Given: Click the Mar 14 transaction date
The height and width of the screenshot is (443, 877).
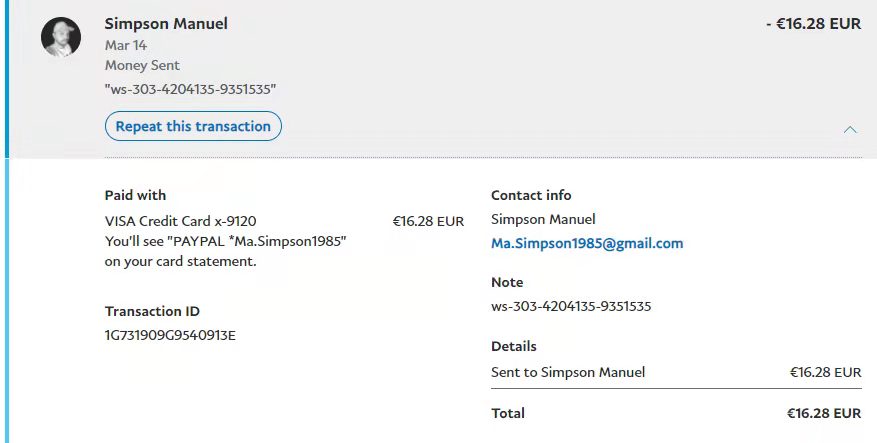Looking at the screenshot, I should pyautogui.click(x=124, y=45).
